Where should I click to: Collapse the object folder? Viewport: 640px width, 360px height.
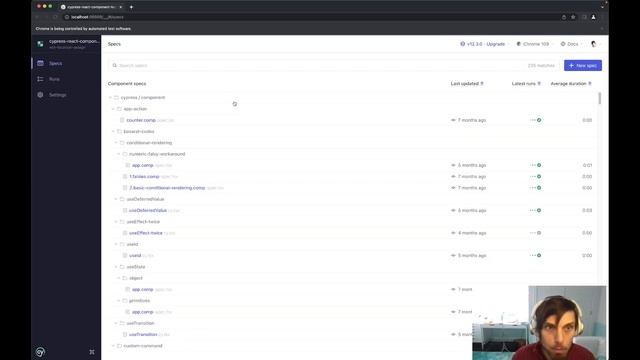tap(119, 278)
